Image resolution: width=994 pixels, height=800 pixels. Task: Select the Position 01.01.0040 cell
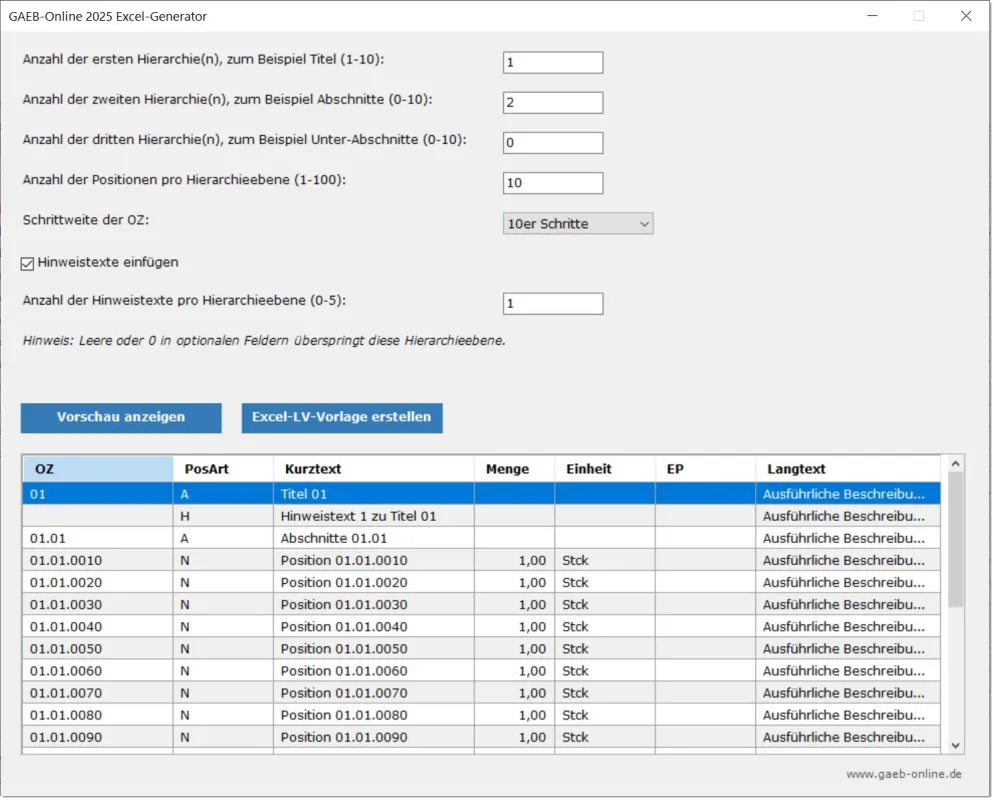374,627
